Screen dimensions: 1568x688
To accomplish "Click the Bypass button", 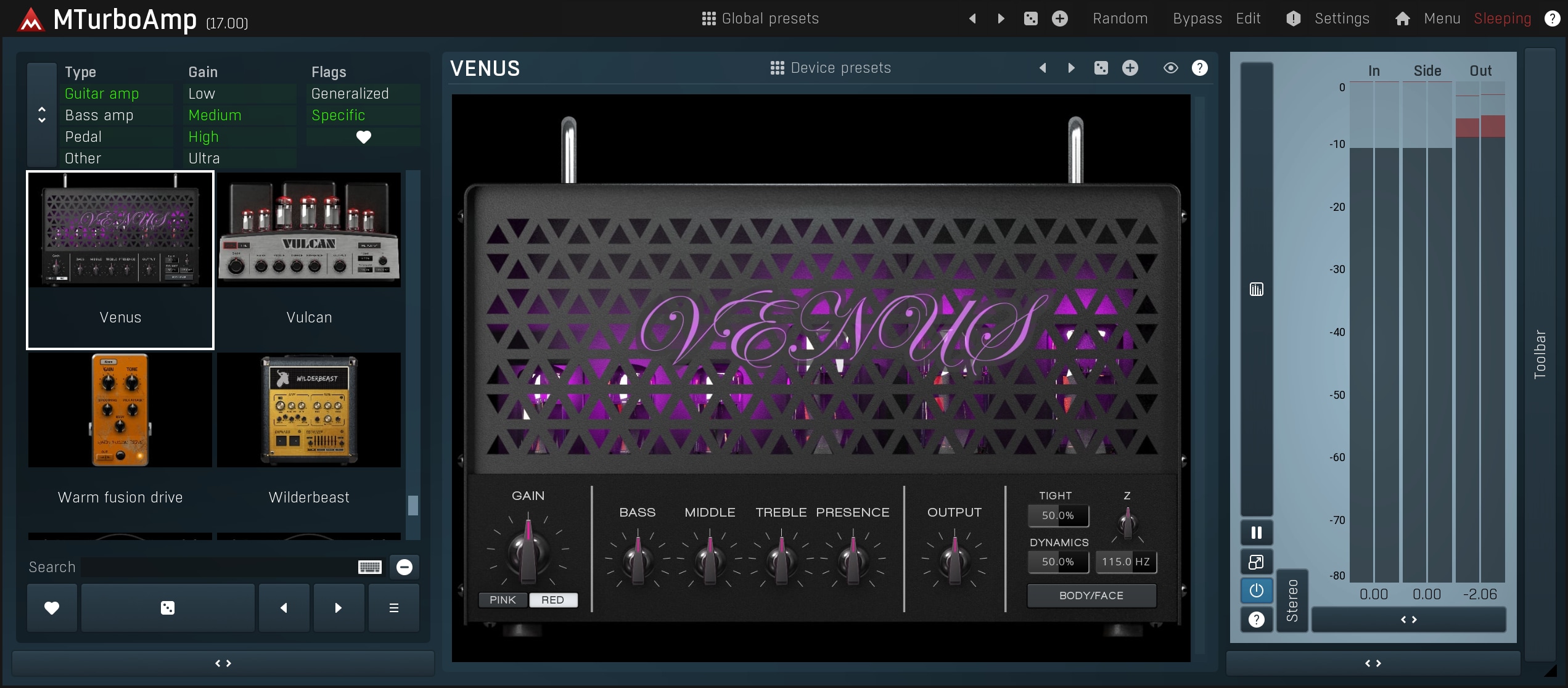I will pos(1197,18).
